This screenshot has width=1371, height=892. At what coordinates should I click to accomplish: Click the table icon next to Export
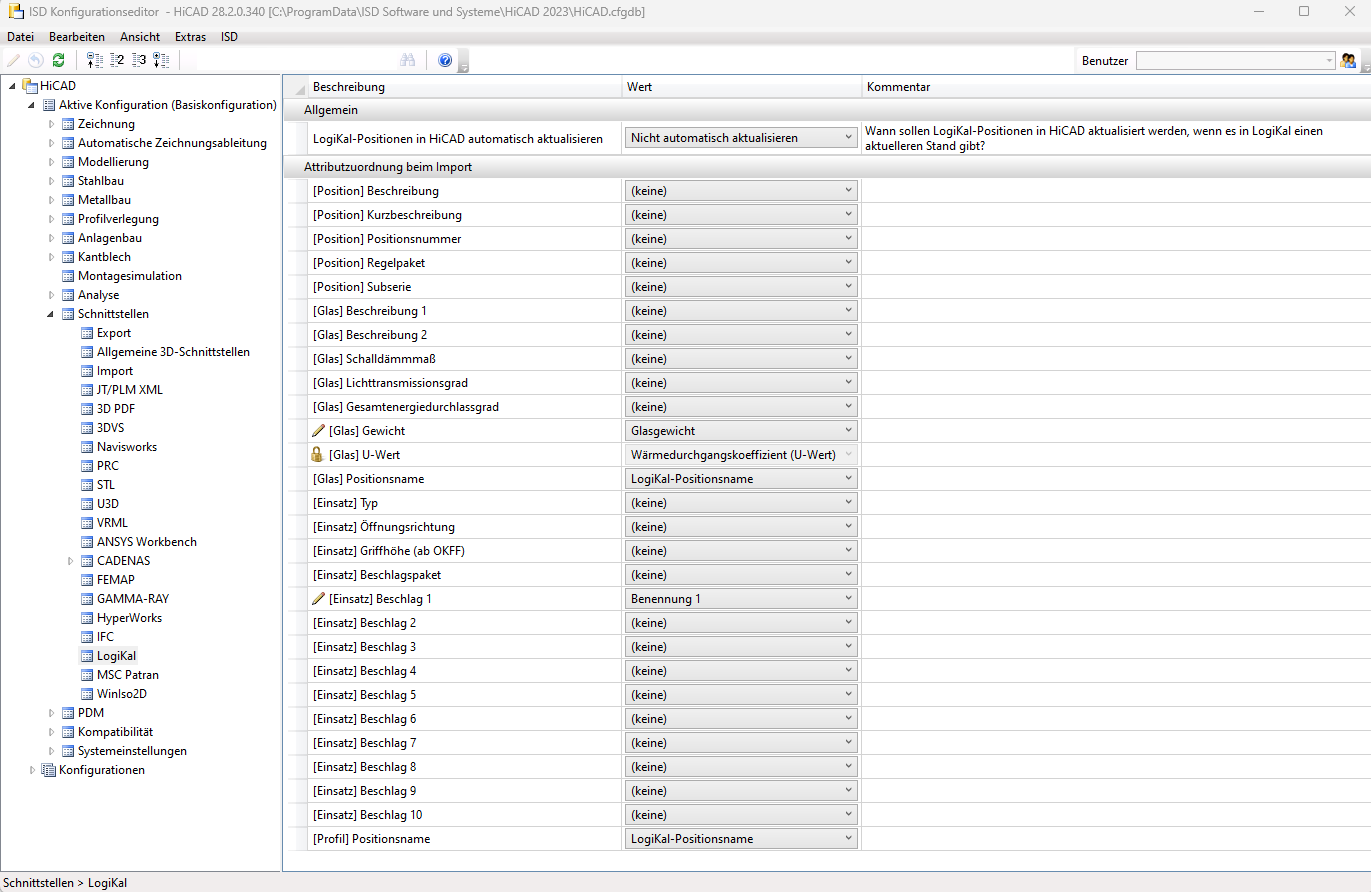click(87, 333)
